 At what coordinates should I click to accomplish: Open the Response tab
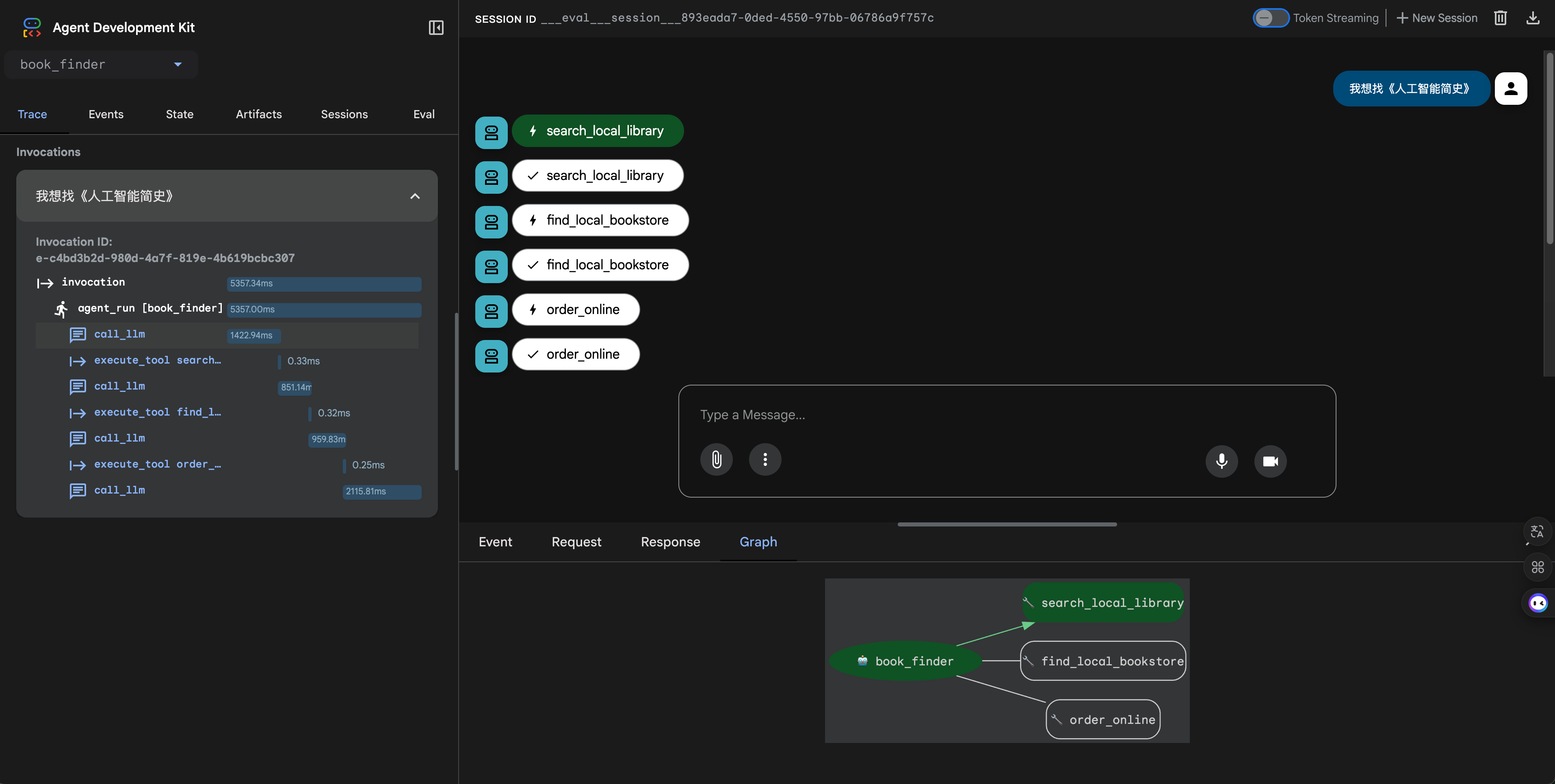tap(670, 542)
